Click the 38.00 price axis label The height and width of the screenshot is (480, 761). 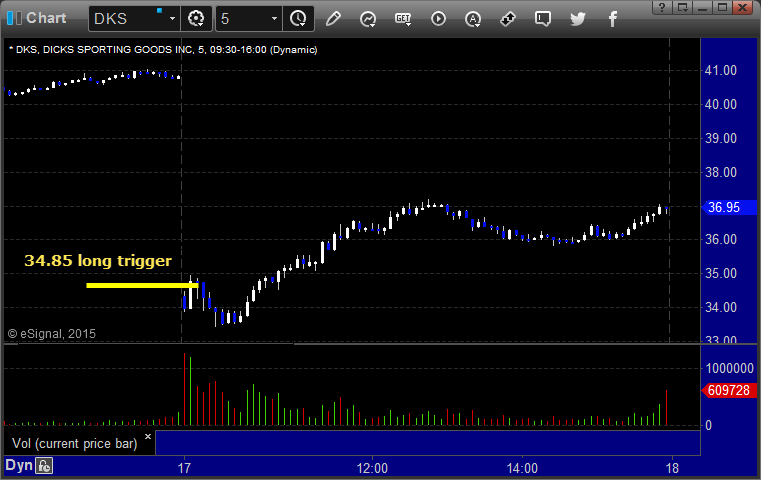[721, 172]
